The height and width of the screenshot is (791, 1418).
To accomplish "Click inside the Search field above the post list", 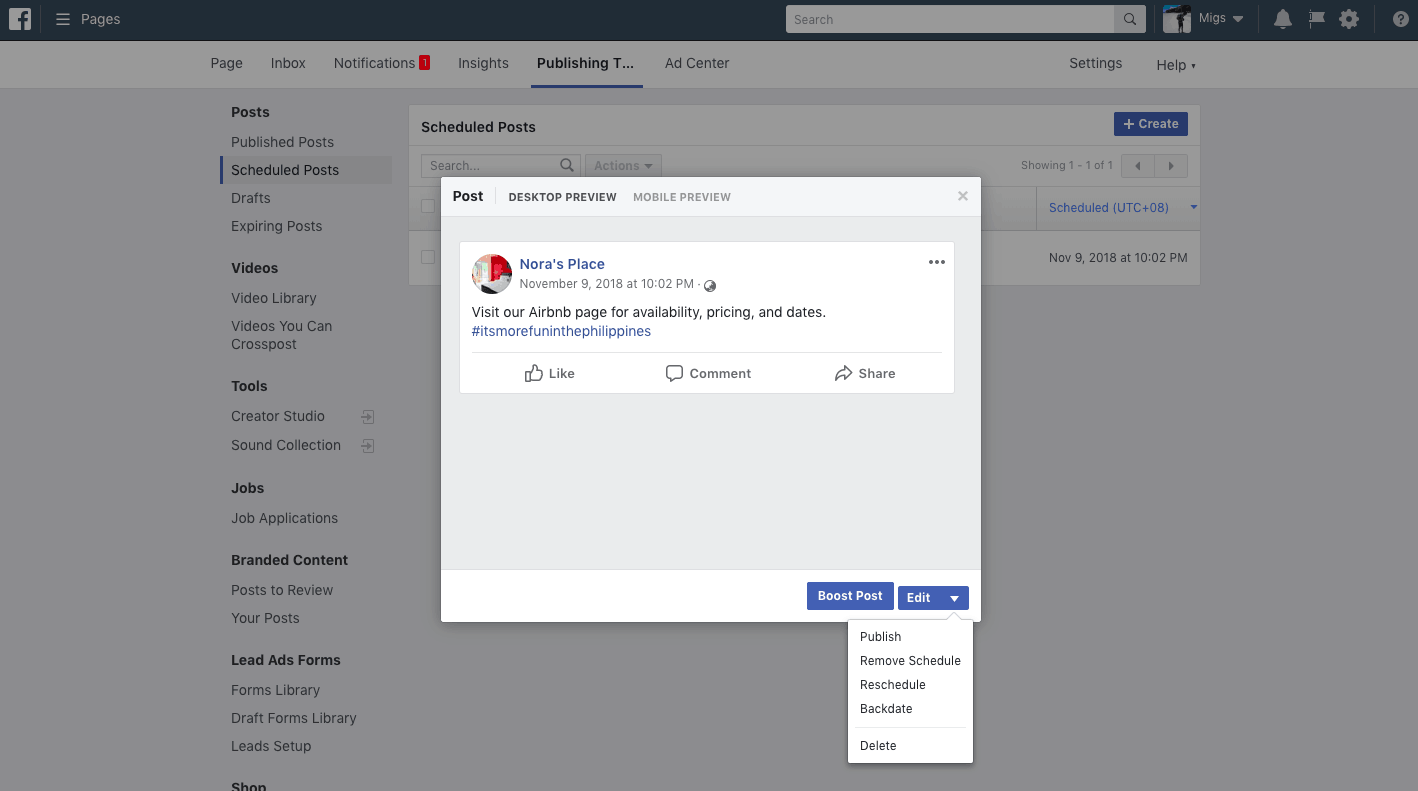I will (x=490, y=165).
